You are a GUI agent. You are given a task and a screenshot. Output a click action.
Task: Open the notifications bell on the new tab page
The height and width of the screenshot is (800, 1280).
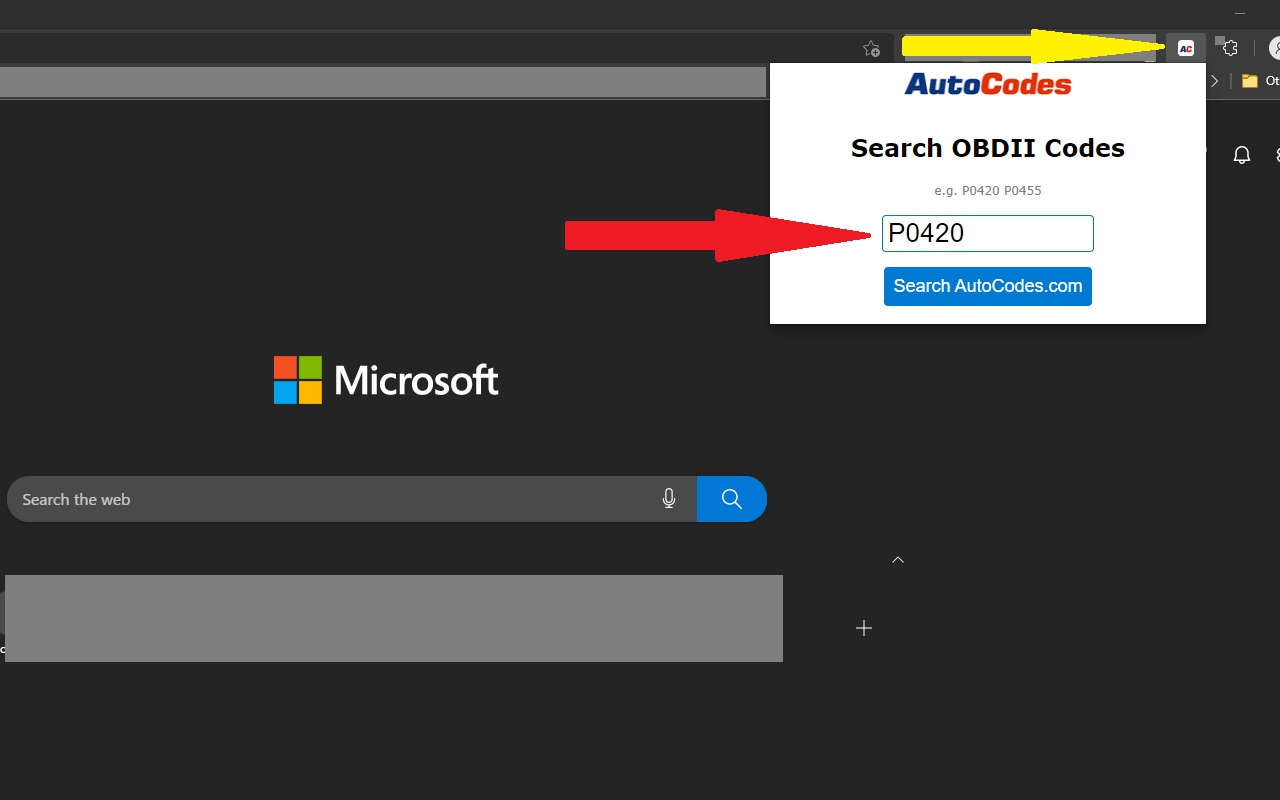tap(1242, 155)
